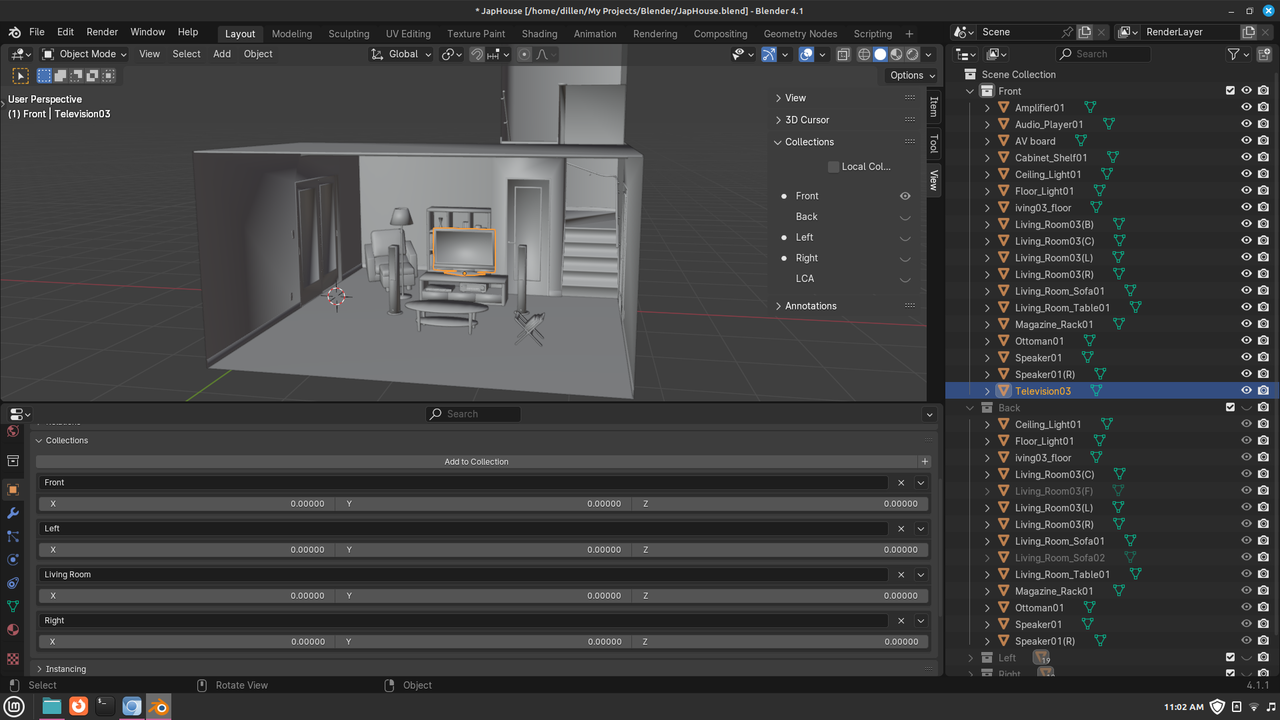Screen dimensions: 1280x720
Task: Open the Outliner filter funnel dropdown
Action: [1238, 54]
